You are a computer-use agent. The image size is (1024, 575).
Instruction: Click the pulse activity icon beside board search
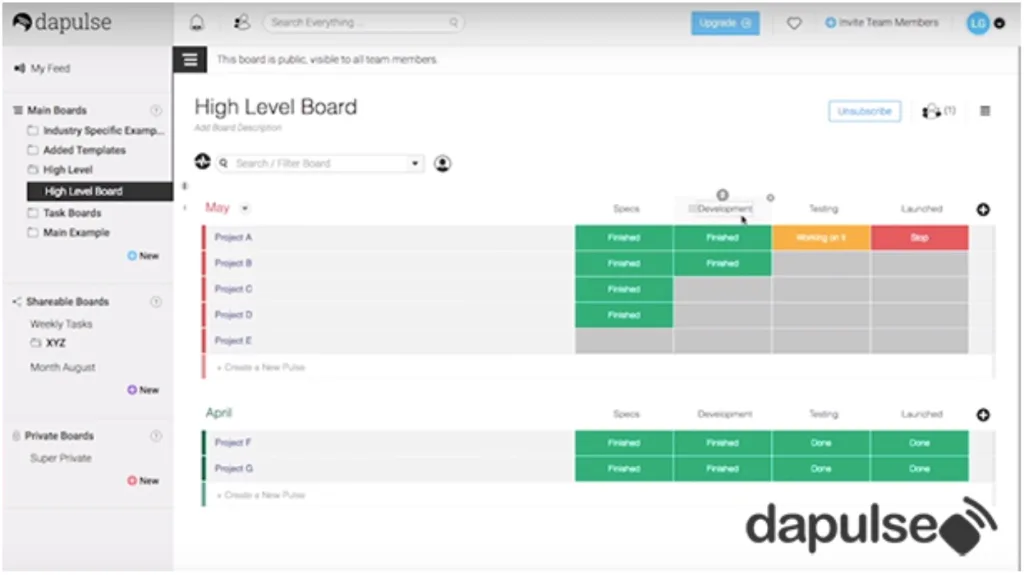[x=202, y=161]
